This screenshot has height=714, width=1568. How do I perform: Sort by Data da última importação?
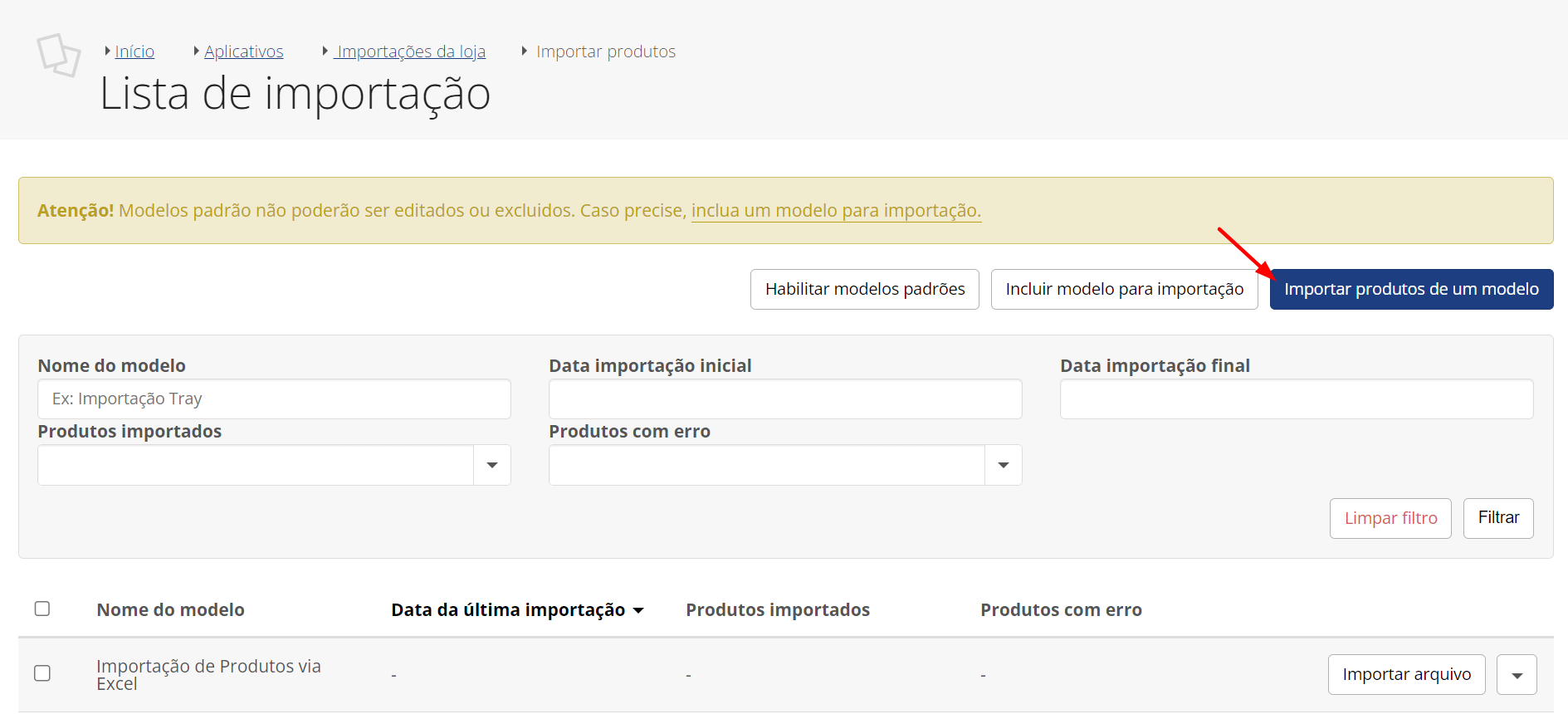click(x=517, y=610)
